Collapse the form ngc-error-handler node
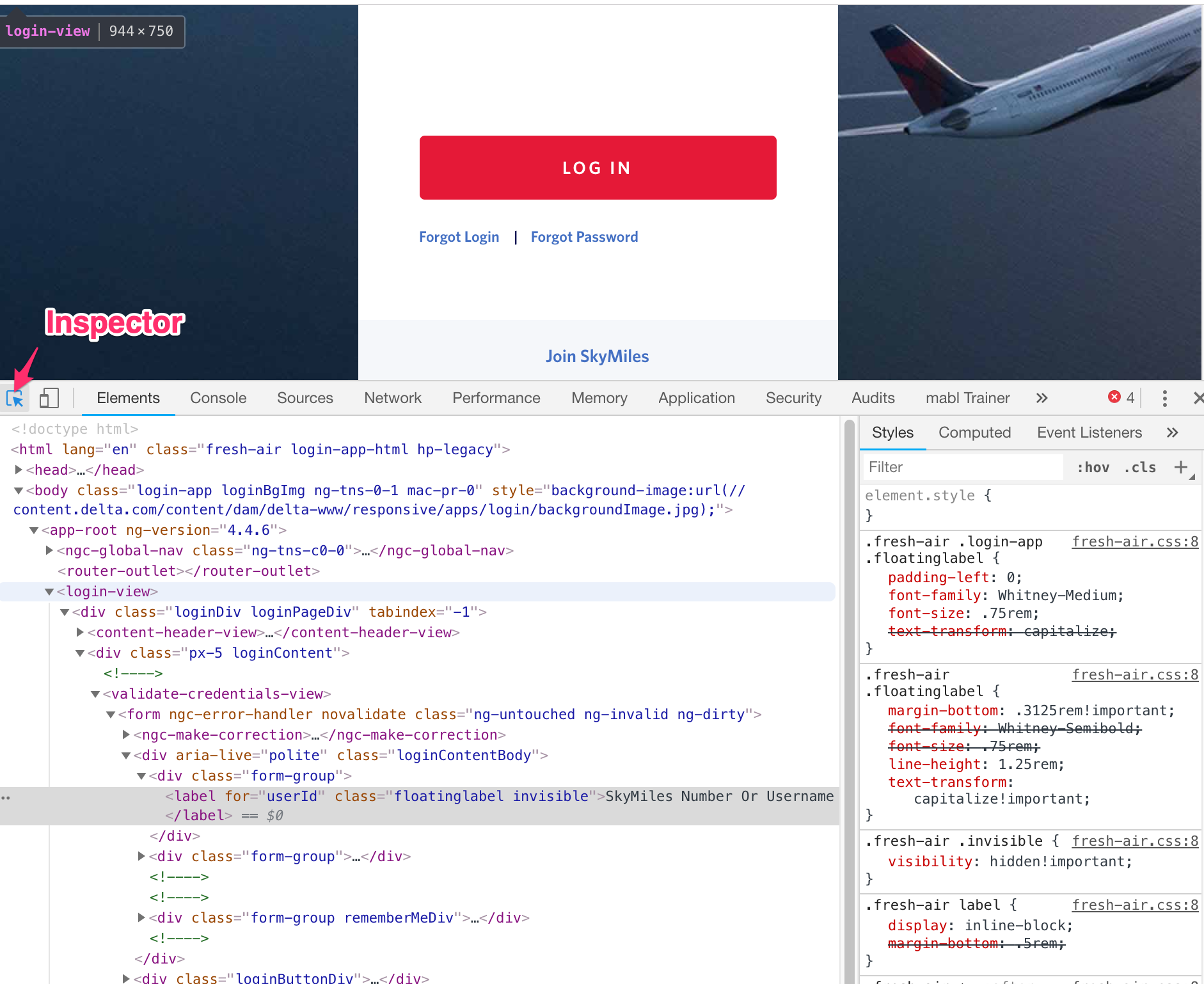The height and width of the screenshot is (984, 1204). click(x=111, y=715)
